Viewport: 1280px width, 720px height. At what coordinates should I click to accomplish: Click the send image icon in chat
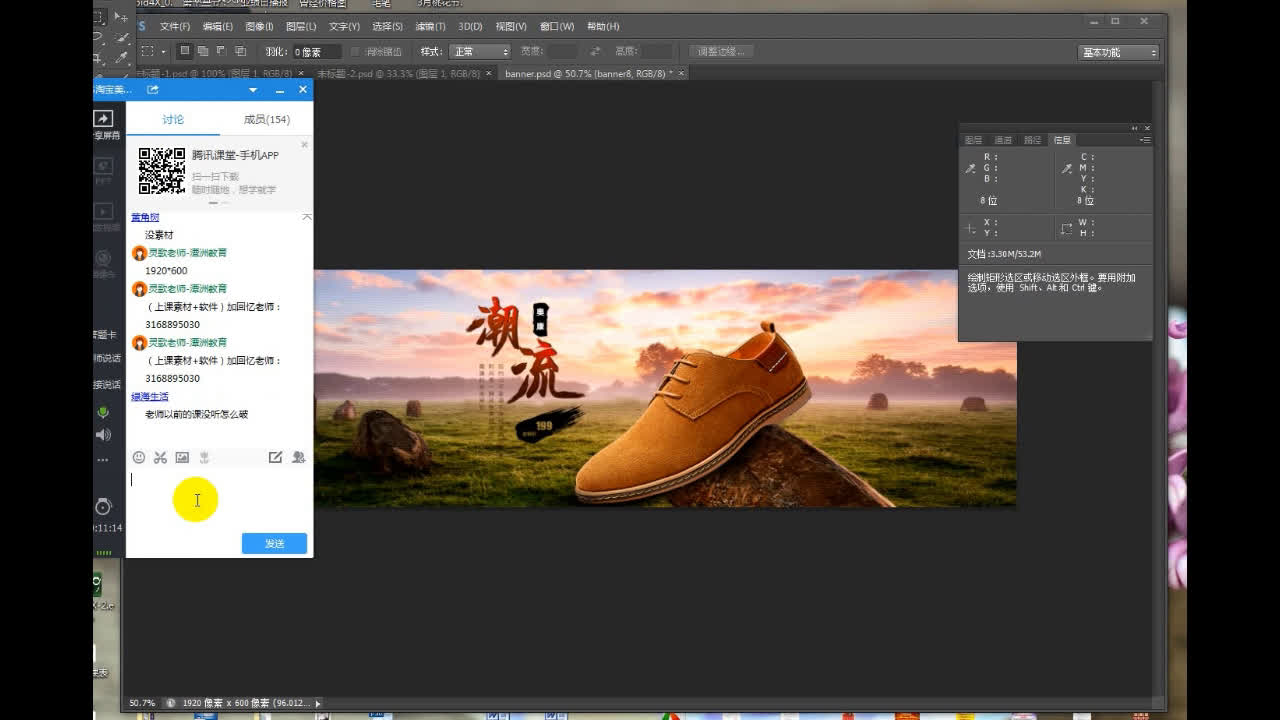point(182,457)
